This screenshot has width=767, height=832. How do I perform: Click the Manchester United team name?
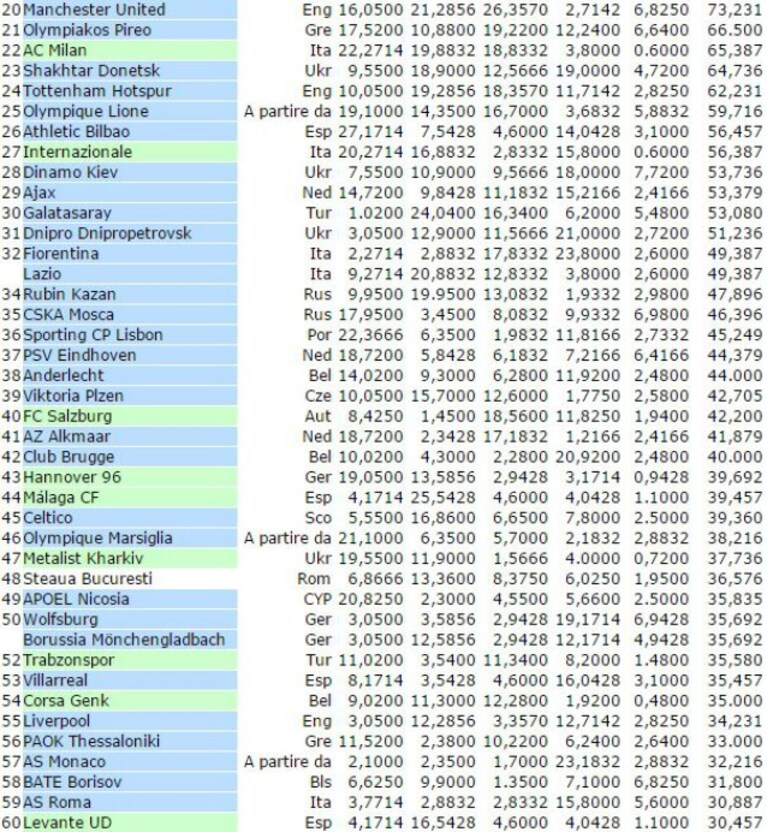(94, 10)
